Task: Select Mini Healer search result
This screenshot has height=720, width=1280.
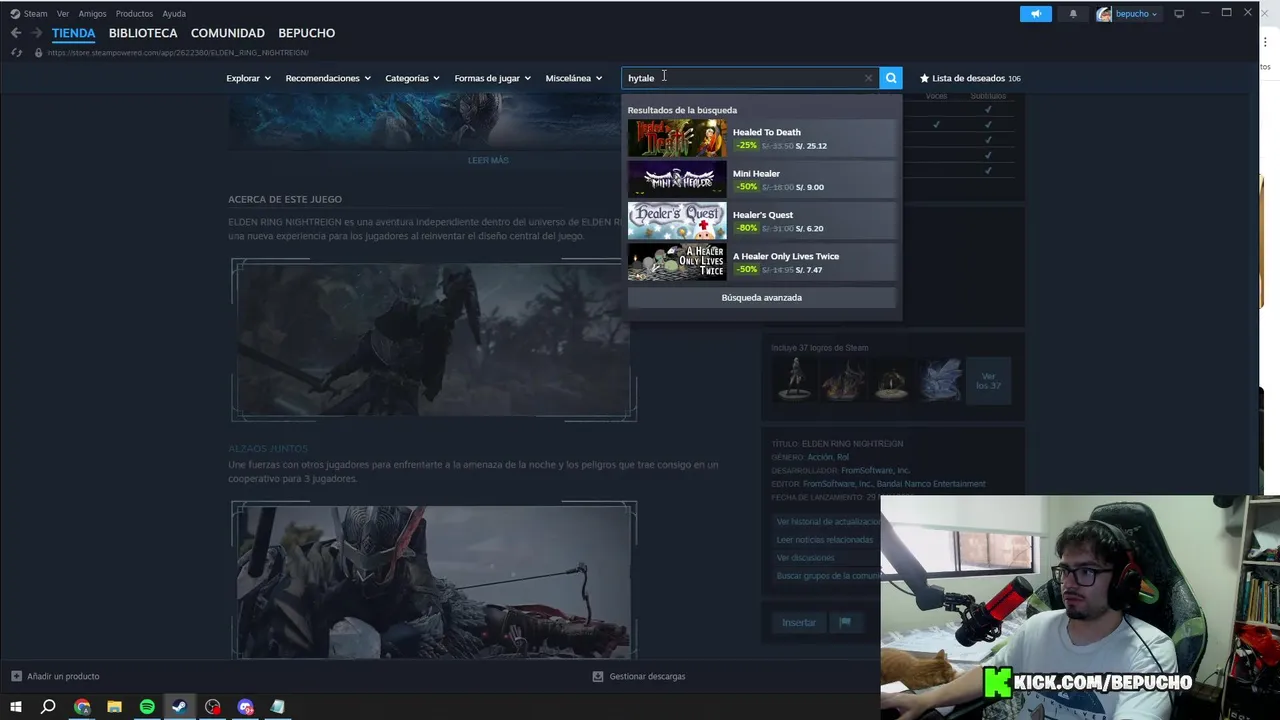Action: pyautogui.click(x=761, y=180)
